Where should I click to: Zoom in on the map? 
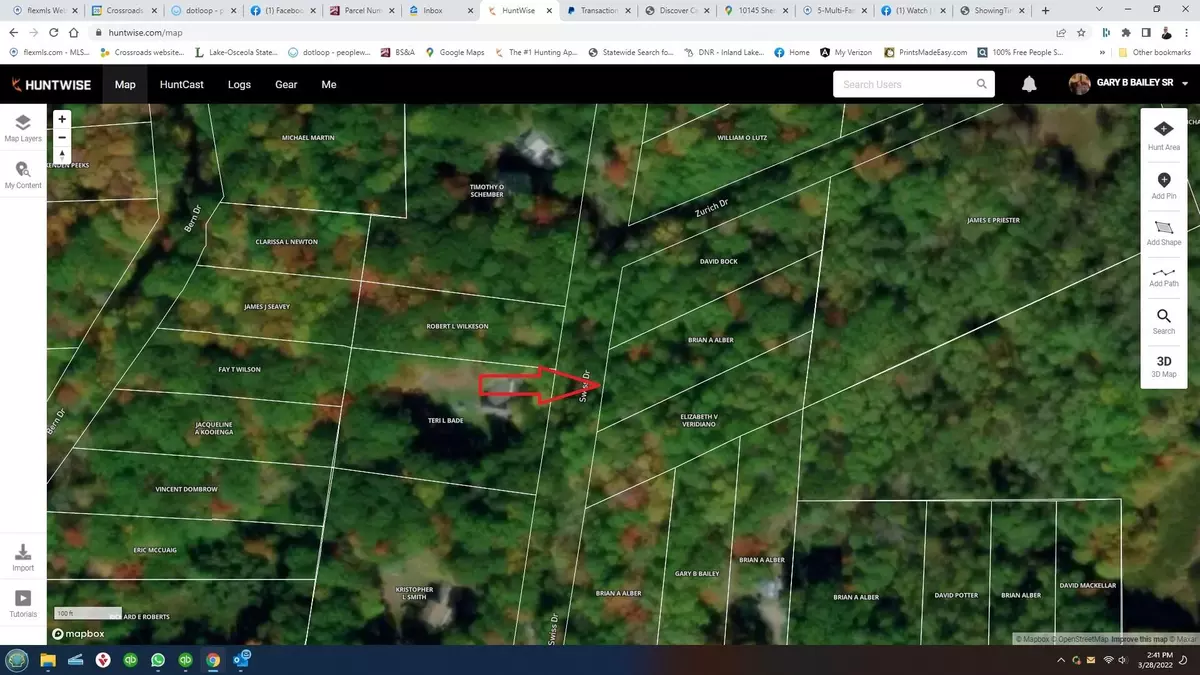(x=62, y=119)
